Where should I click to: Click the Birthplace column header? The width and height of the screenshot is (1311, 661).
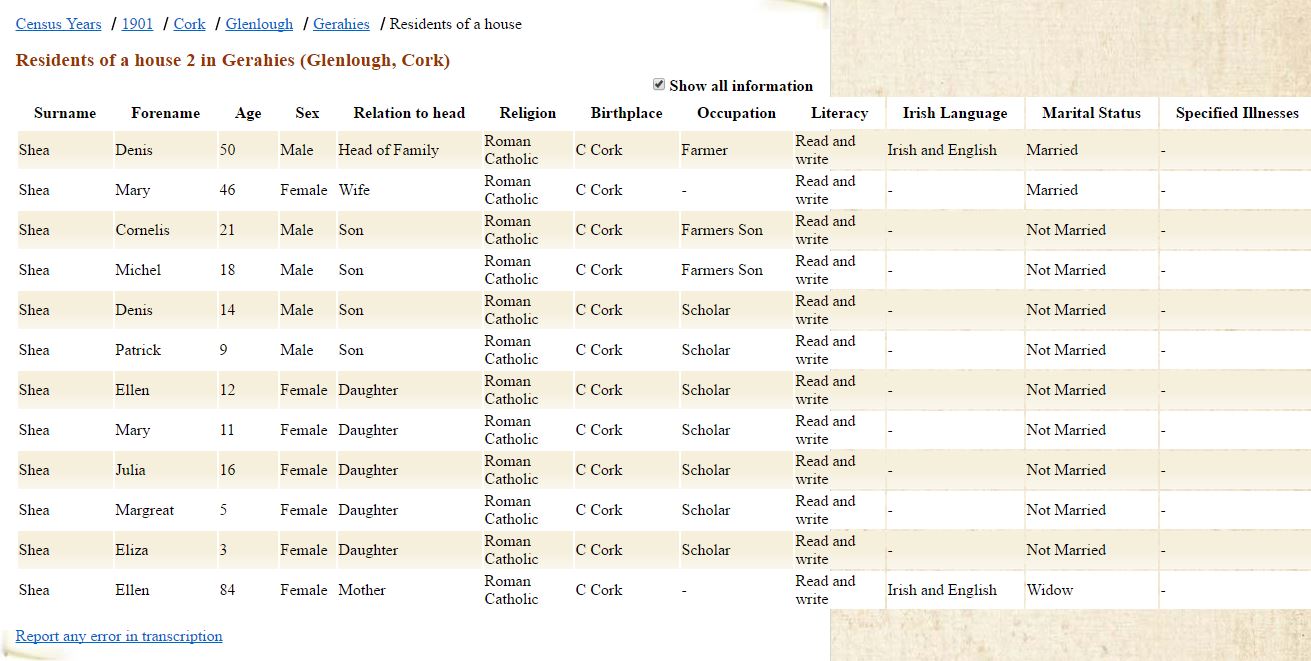tap(626, 113)
